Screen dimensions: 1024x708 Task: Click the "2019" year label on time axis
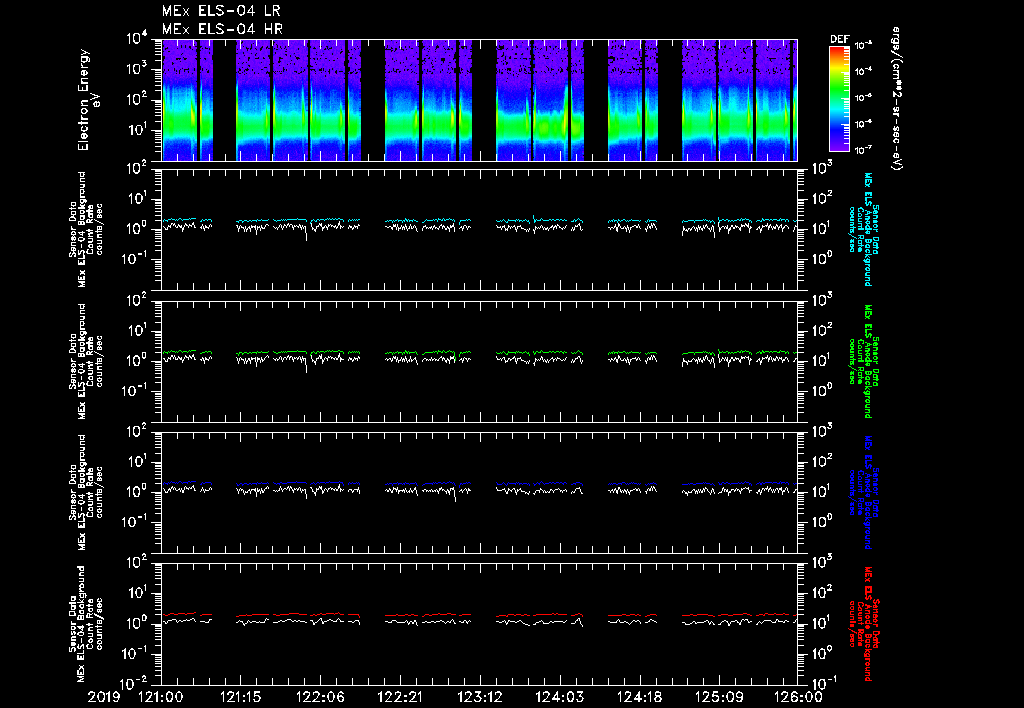pos(104,697)
